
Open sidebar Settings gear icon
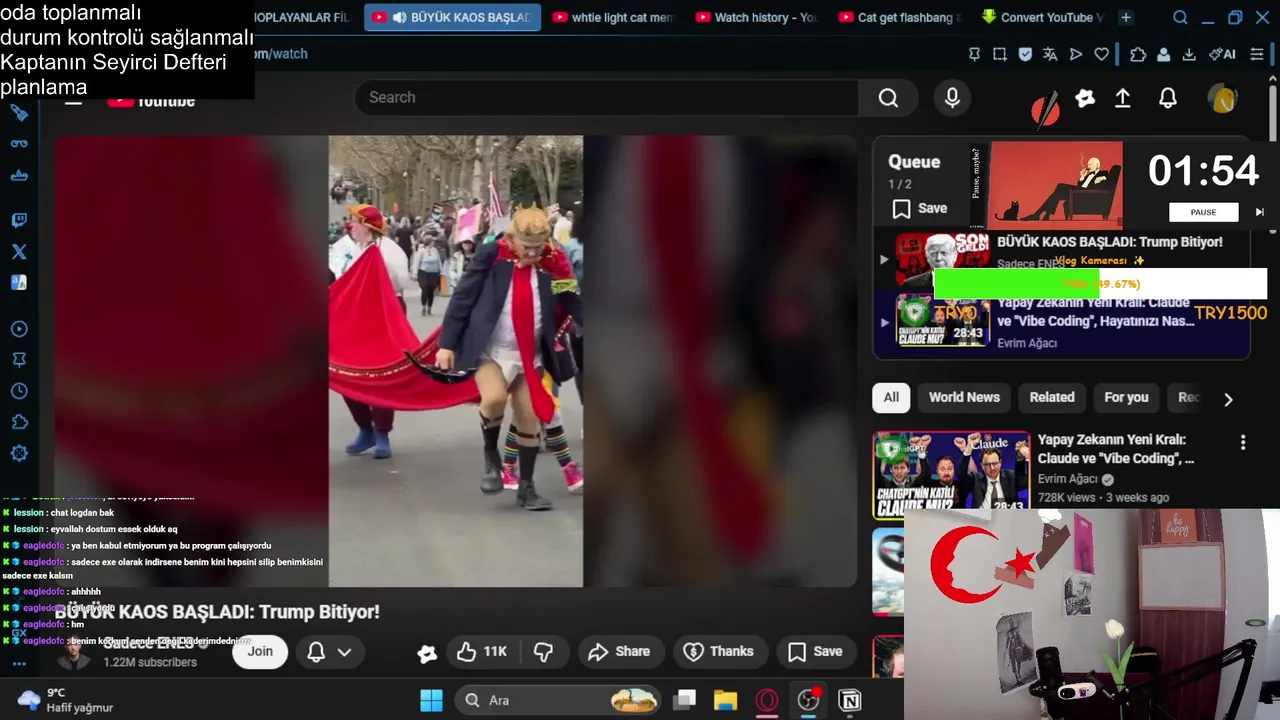19,453
